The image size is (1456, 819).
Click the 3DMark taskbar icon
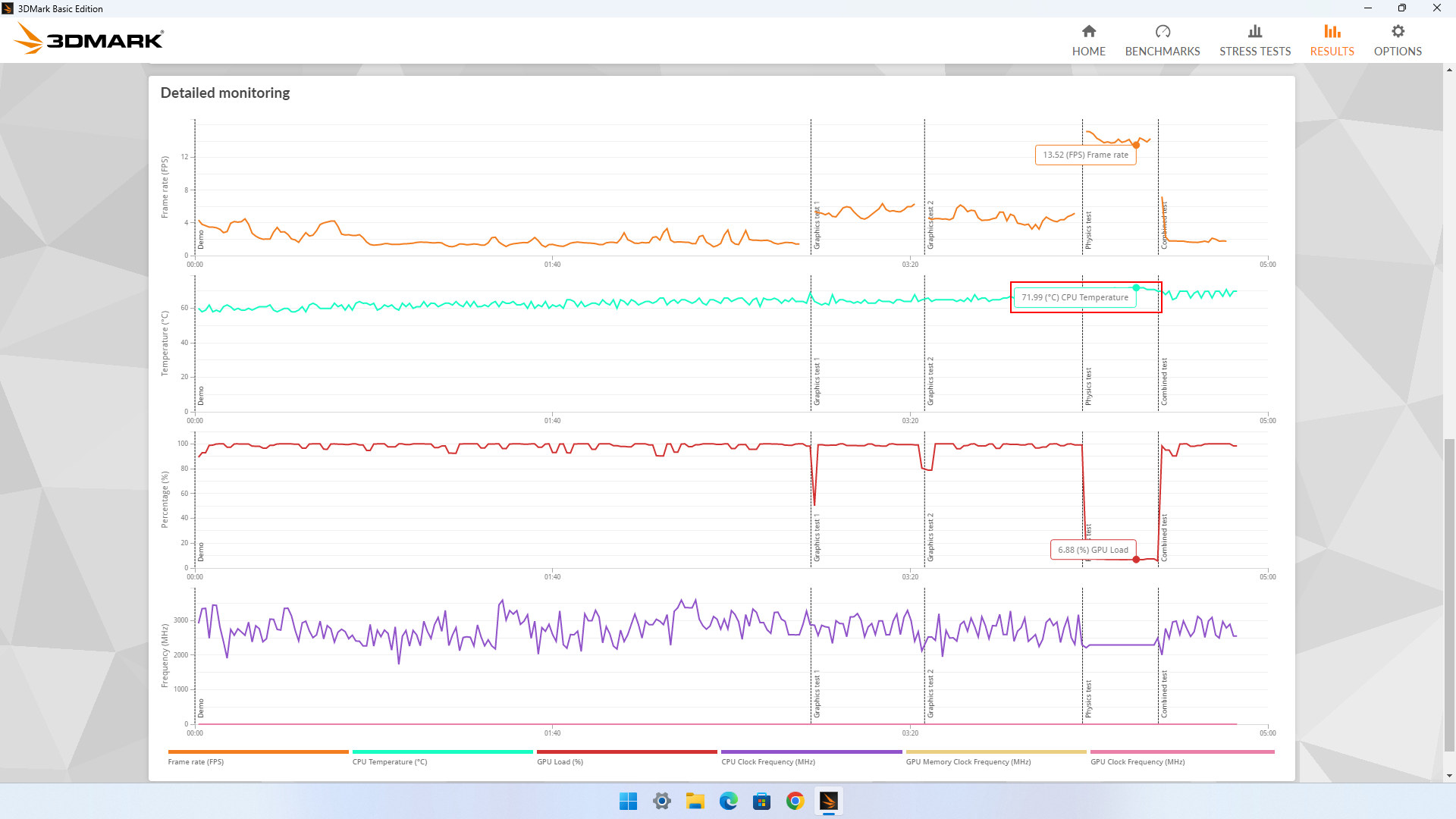[828, 801]
